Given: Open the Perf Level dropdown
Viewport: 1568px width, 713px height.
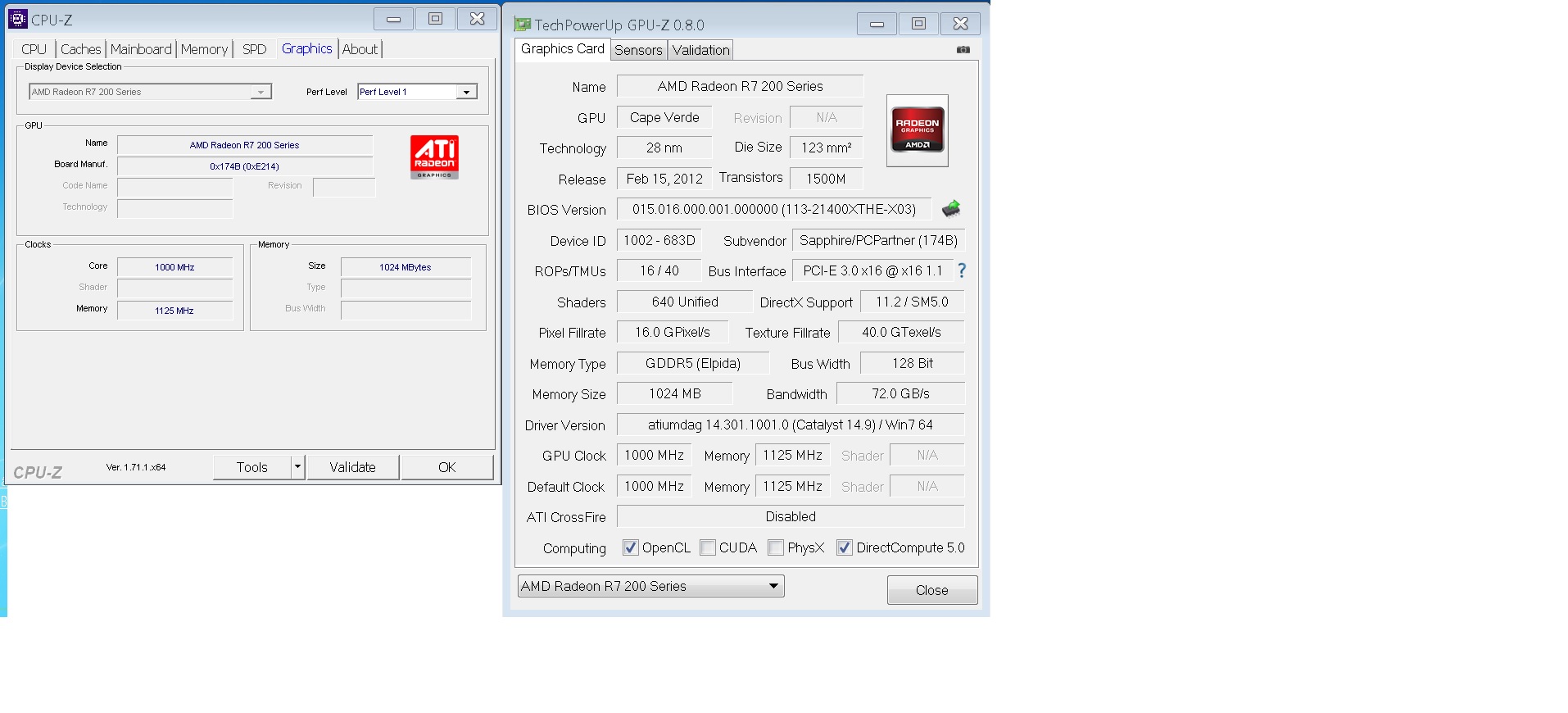Looking at the screenshot, I should click(x=466, y=92).
